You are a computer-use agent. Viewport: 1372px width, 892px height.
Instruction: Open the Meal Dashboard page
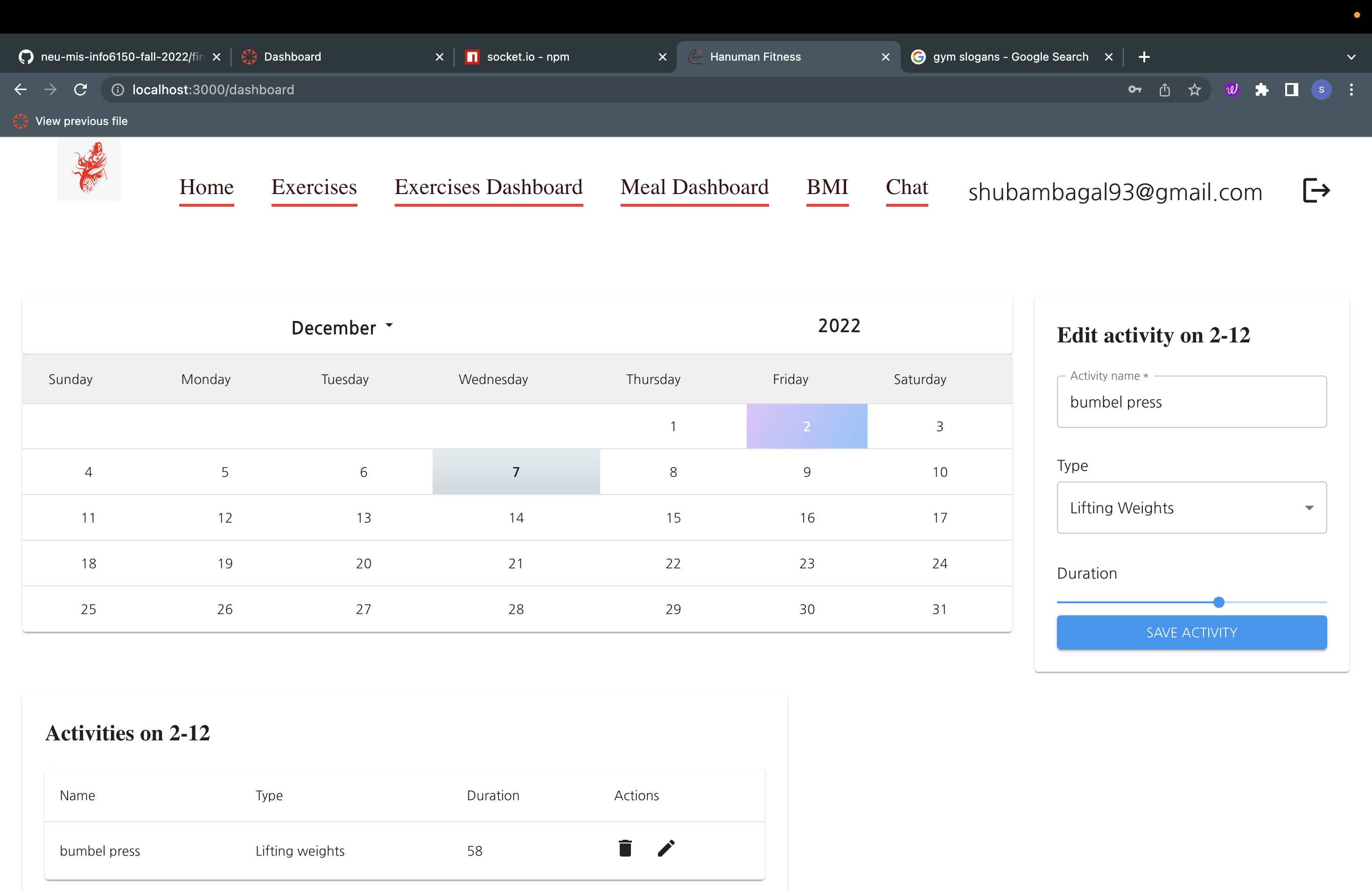pyautogui.click(x=694, y=187)
